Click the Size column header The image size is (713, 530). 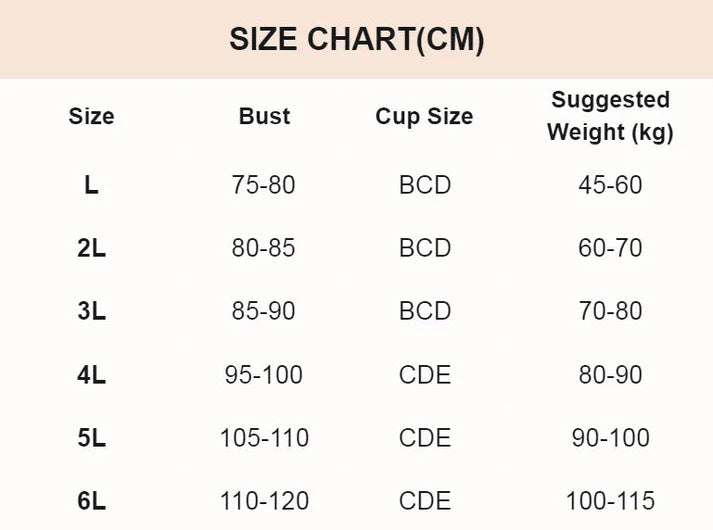(x=91, y=116)
